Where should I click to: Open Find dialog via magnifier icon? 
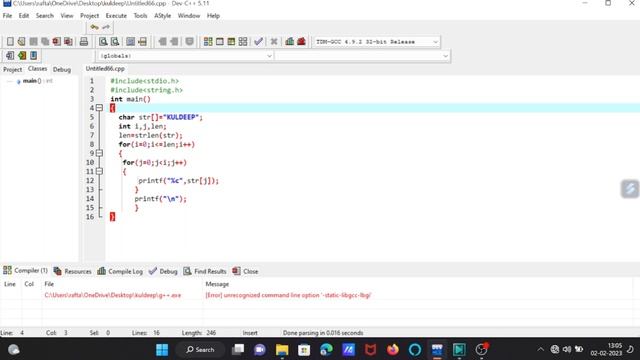[x=103, y=42]
